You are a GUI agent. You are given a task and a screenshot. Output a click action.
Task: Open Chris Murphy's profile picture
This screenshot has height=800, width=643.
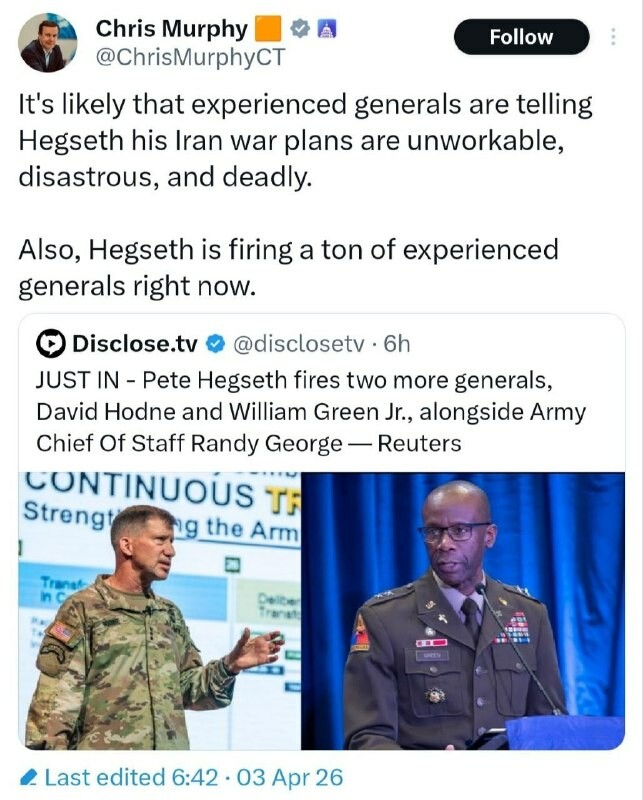coord(47,42)
